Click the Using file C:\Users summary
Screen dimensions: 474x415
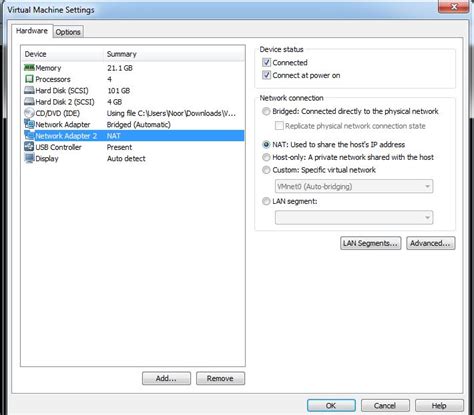point(171,113)
